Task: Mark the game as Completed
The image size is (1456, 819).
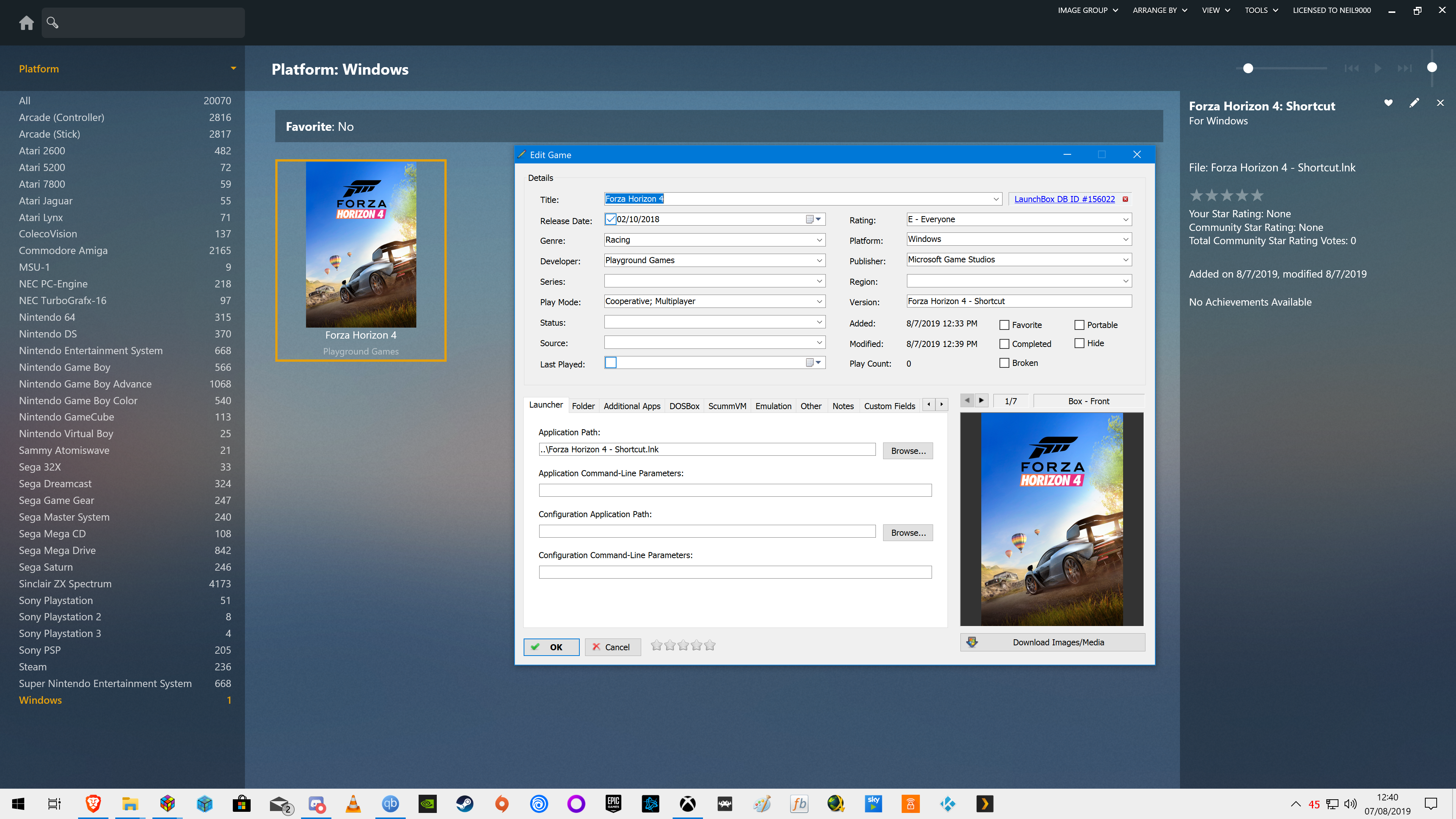Action: tap(1004, 344)
